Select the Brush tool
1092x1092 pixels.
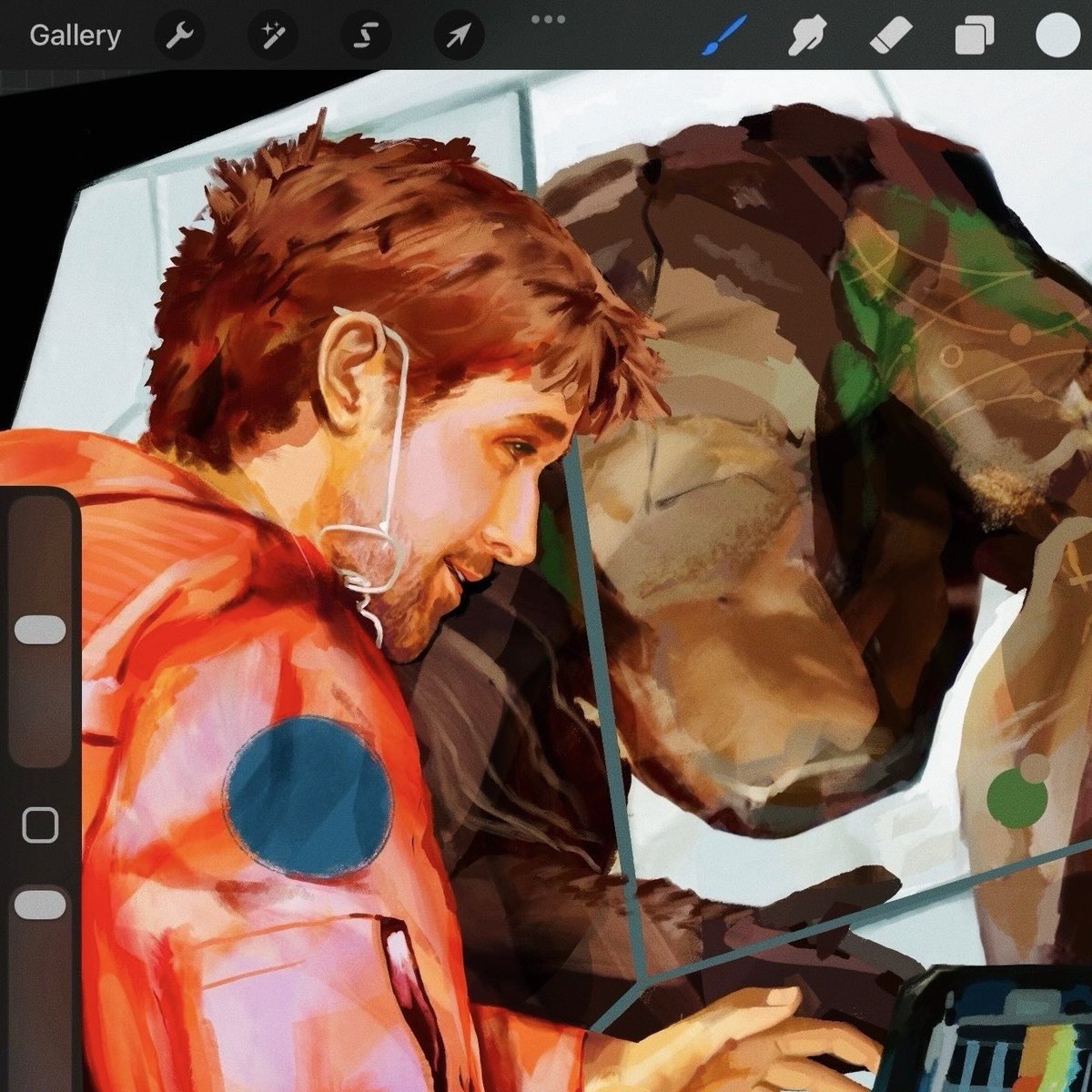pos(723,36)
